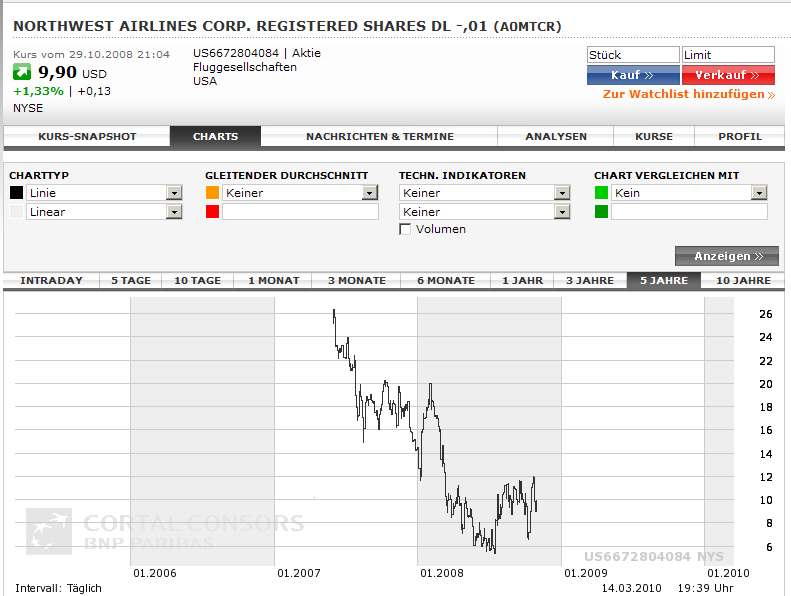
Task: Select the 5 Tage time range
Action: pyautogui.click(x=131, y=281)
